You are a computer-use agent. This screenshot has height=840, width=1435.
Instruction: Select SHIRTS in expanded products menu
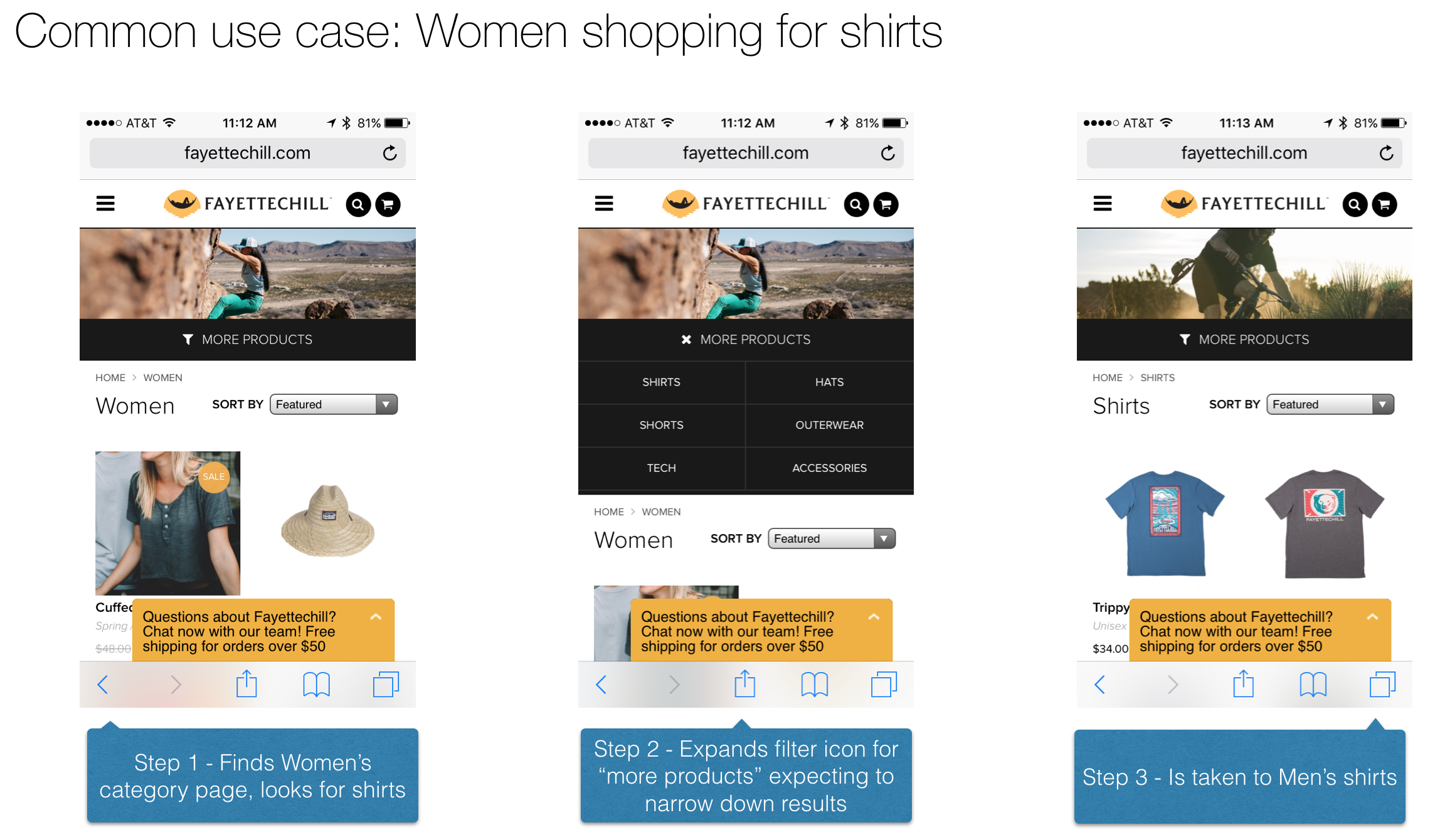[661, 382]
